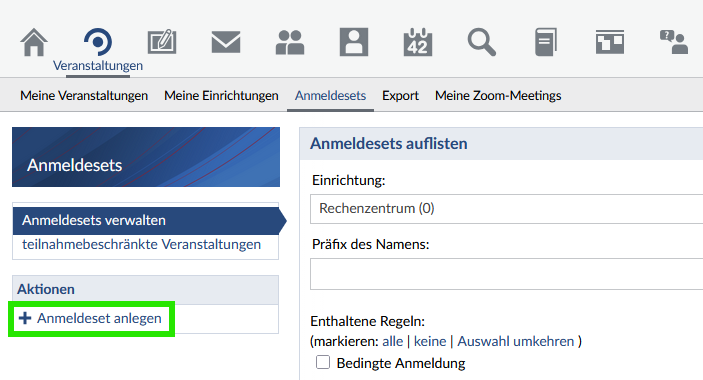Open the Export tab
The width and height of the screenshot is (703, 380).
click(x=400, y=95)
